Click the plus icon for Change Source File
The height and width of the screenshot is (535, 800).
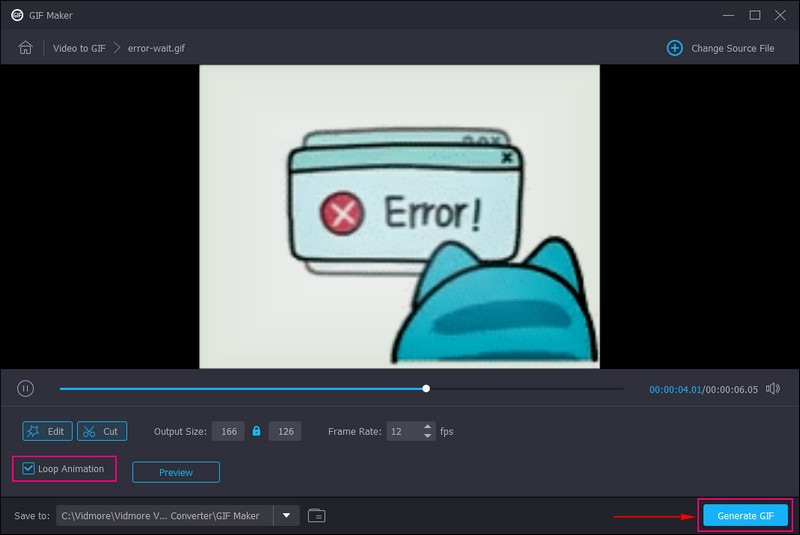tap(675, 48)
